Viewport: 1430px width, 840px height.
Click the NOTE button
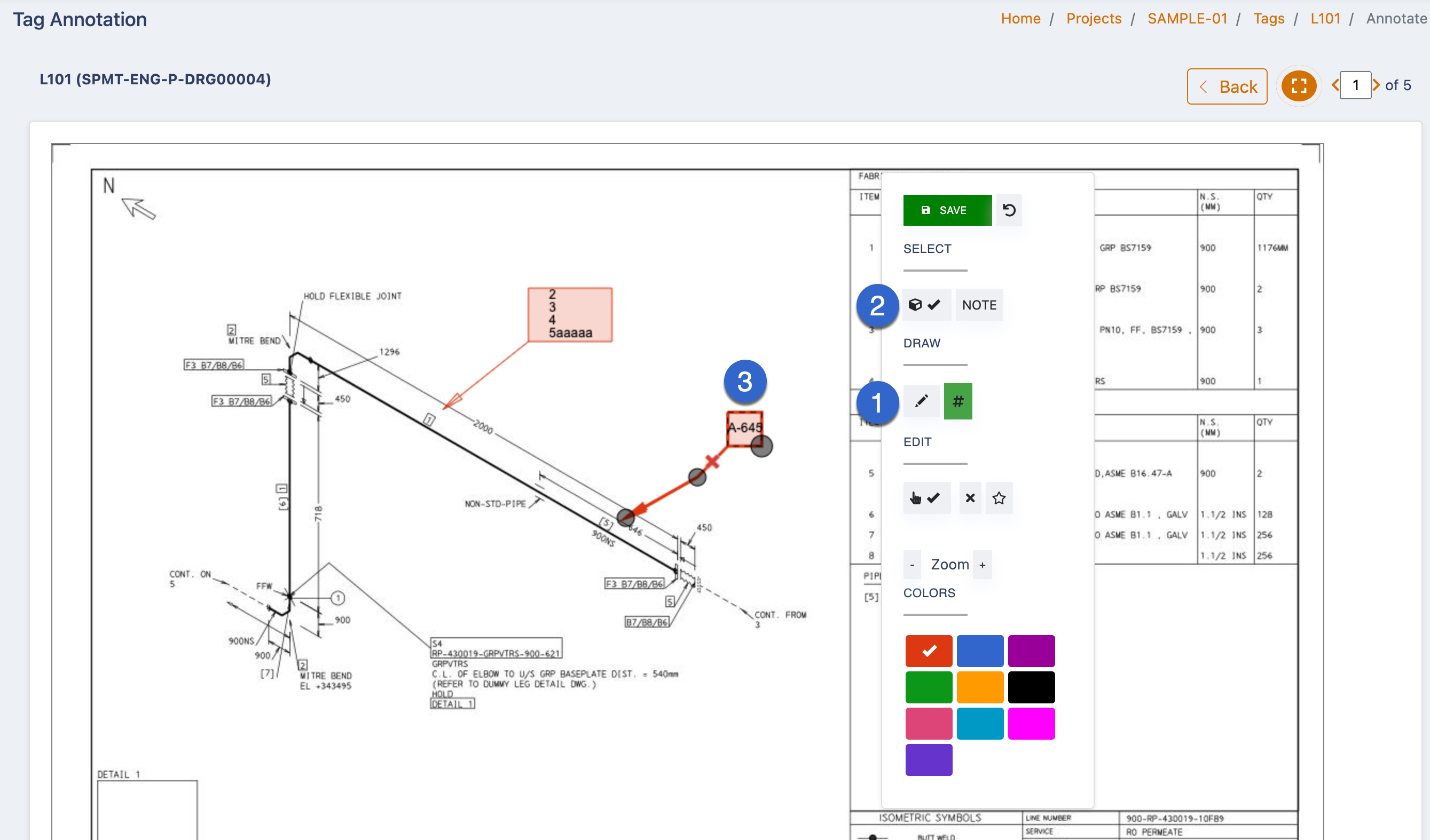pyautogui.click(x=979, y=305)
